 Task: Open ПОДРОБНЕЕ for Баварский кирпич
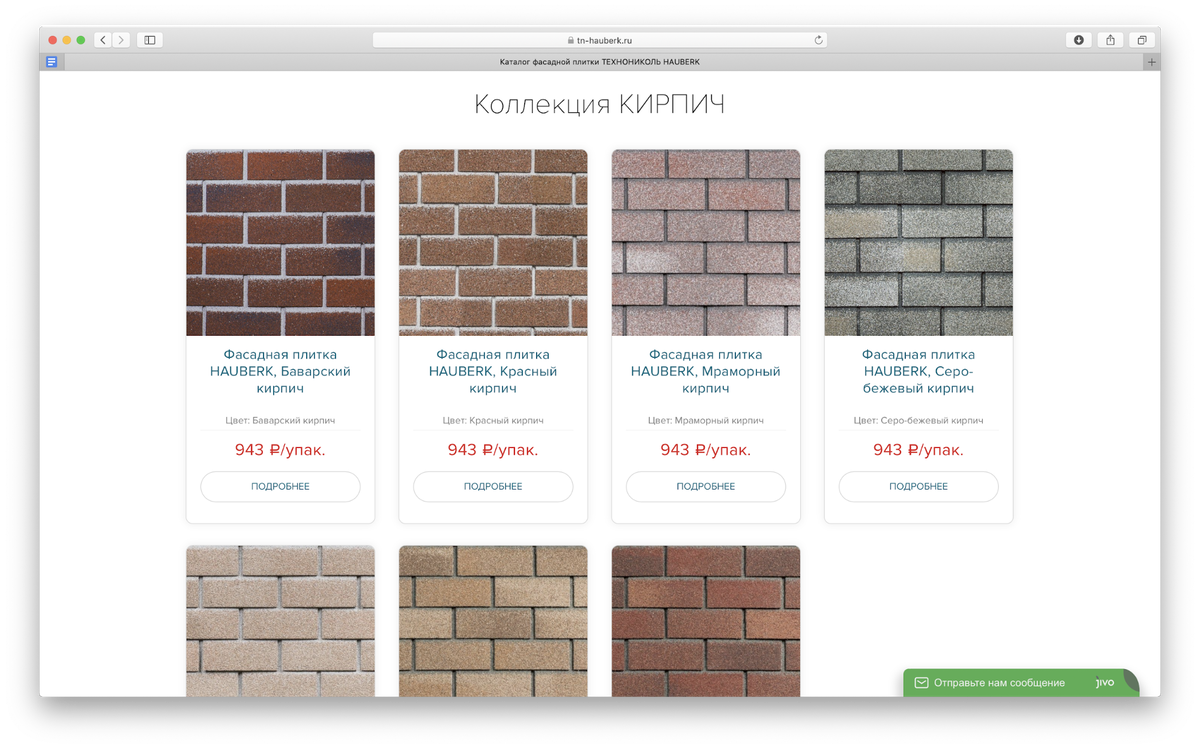pos(280,486)
